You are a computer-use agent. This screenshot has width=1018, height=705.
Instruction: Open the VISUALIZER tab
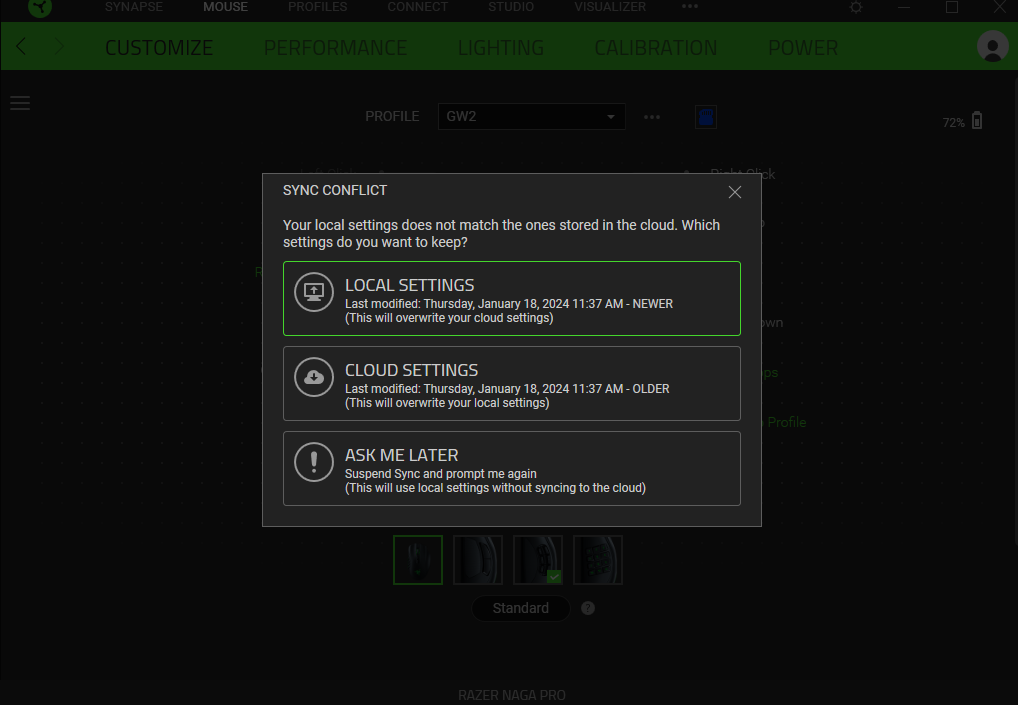pyautogui.click(x=610, y=6)
